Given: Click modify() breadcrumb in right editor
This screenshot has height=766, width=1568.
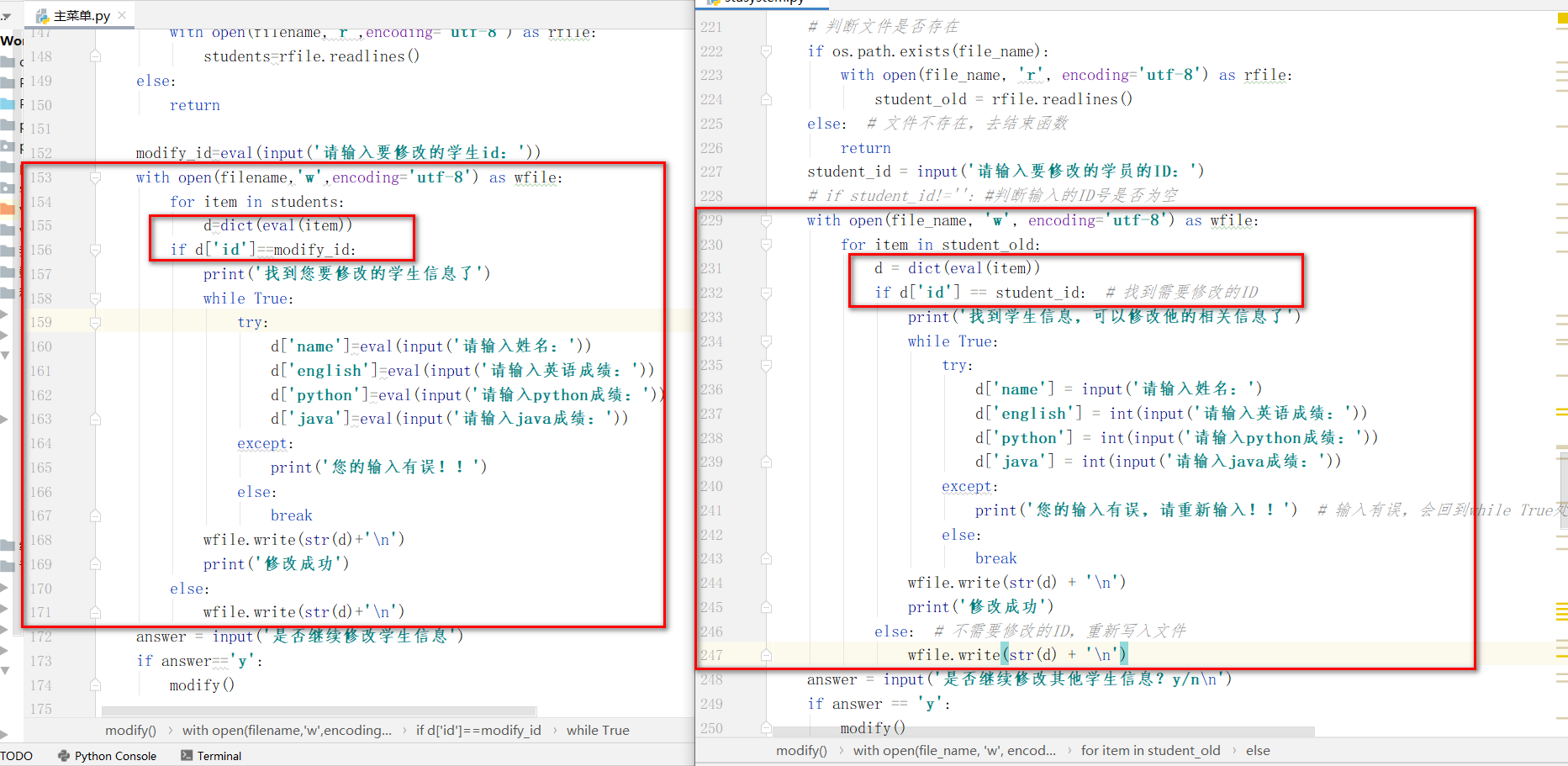Looking at the screenshot, I should click(x=801, y=750).
